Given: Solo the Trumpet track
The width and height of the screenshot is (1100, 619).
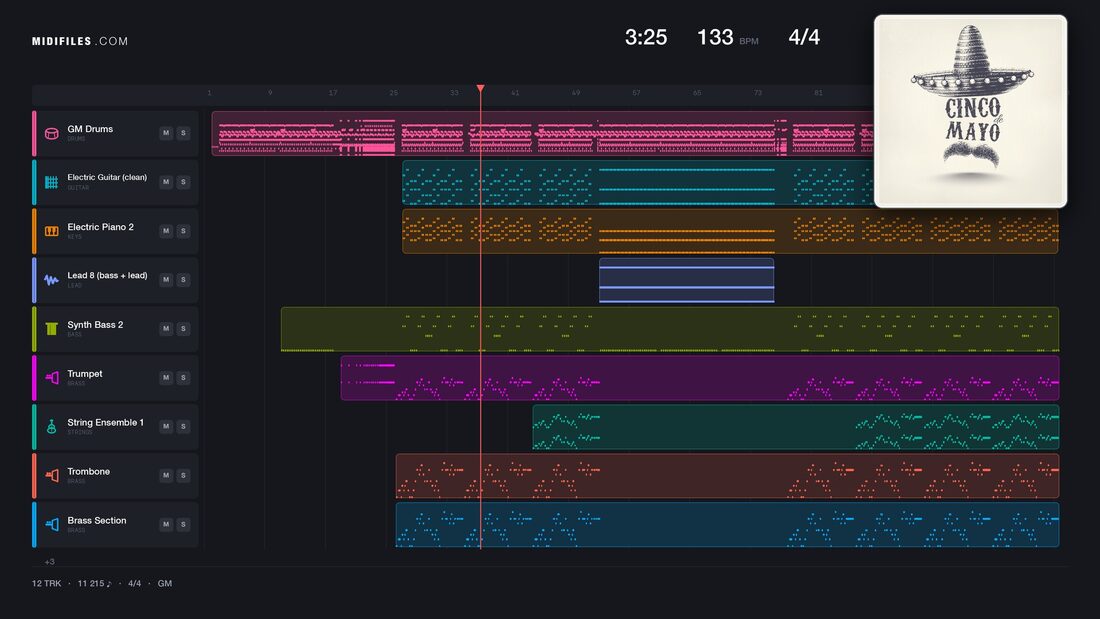Looking at the screenshot, I should tap(183, 378).
